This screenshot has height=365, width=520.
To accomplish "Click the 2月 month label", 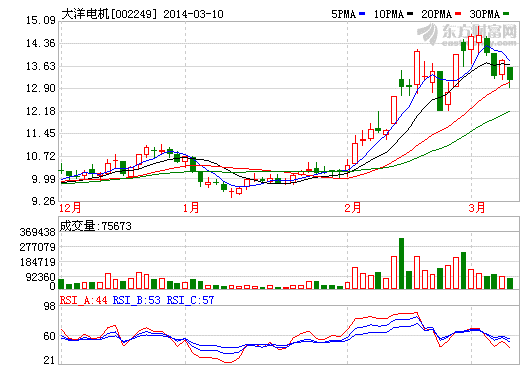I will point(353,208).
